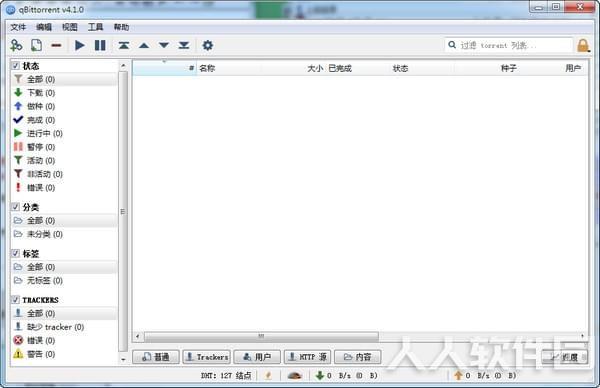Move torrent to bottom of queue
600x388 pixels.
coord(184,46)
